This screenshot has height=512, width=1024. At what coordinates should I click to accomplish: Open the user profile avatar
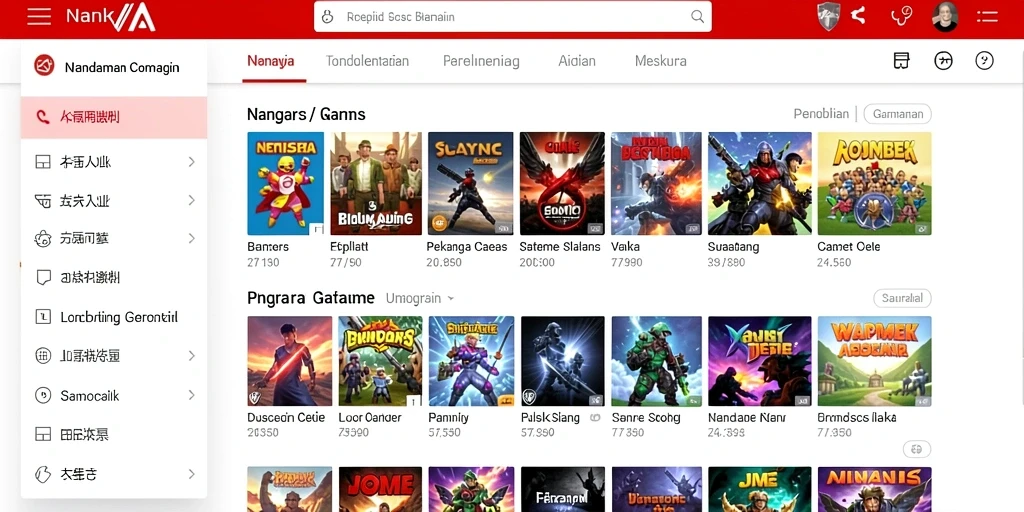click(x=944, y=16)
